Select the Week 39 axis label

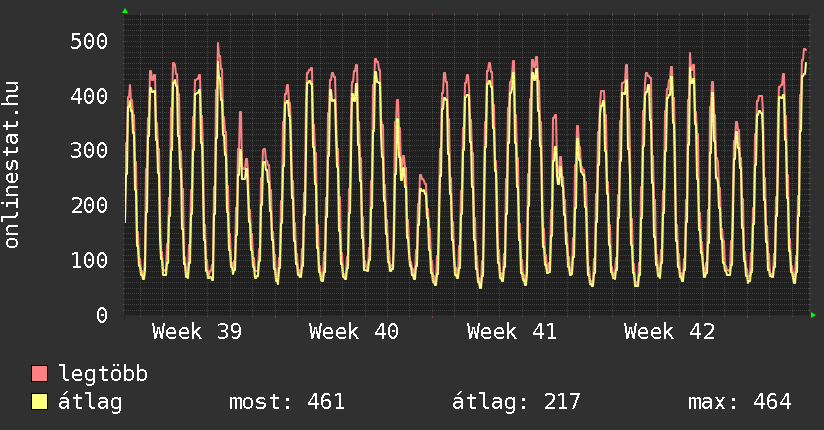[x=196, y=332]
